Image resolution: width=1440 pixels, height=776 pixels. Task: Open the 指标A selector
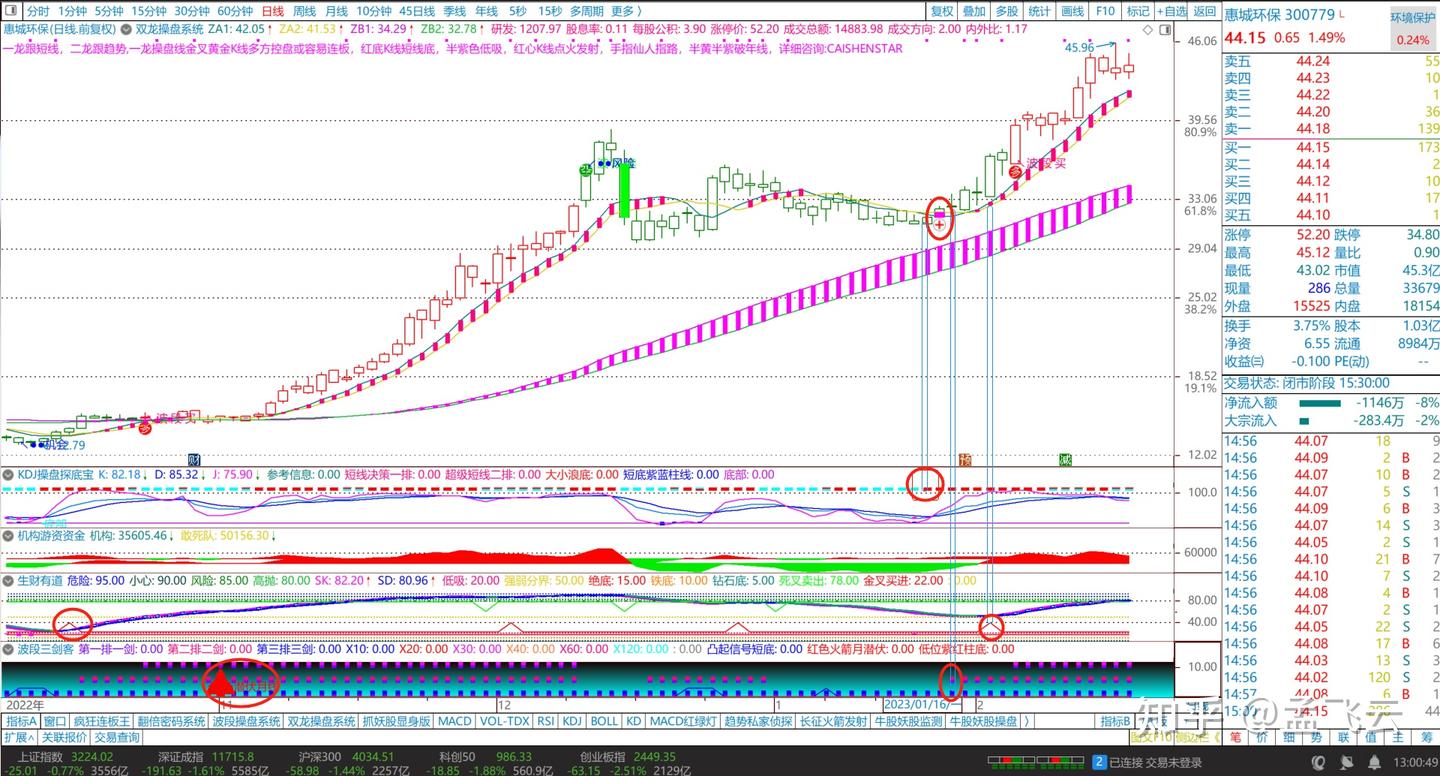coord(21,721)
